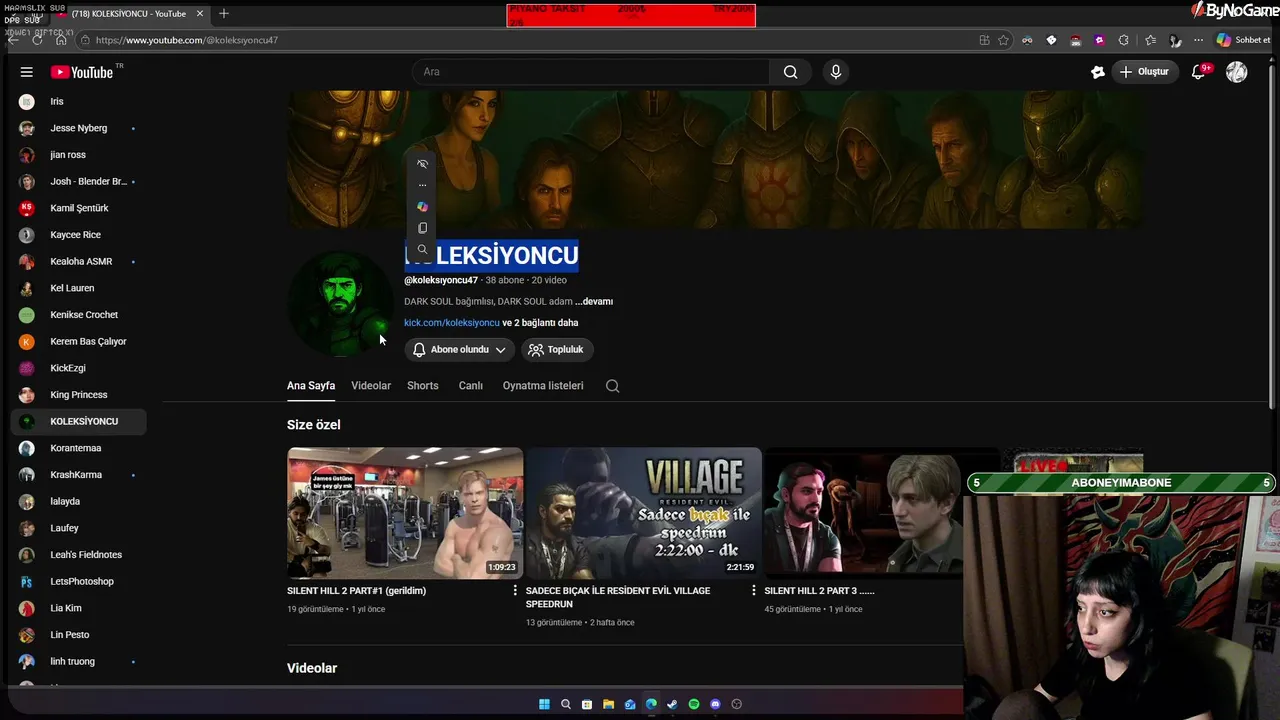Open KrashKarma subscription in sidebar

point(78,475)
